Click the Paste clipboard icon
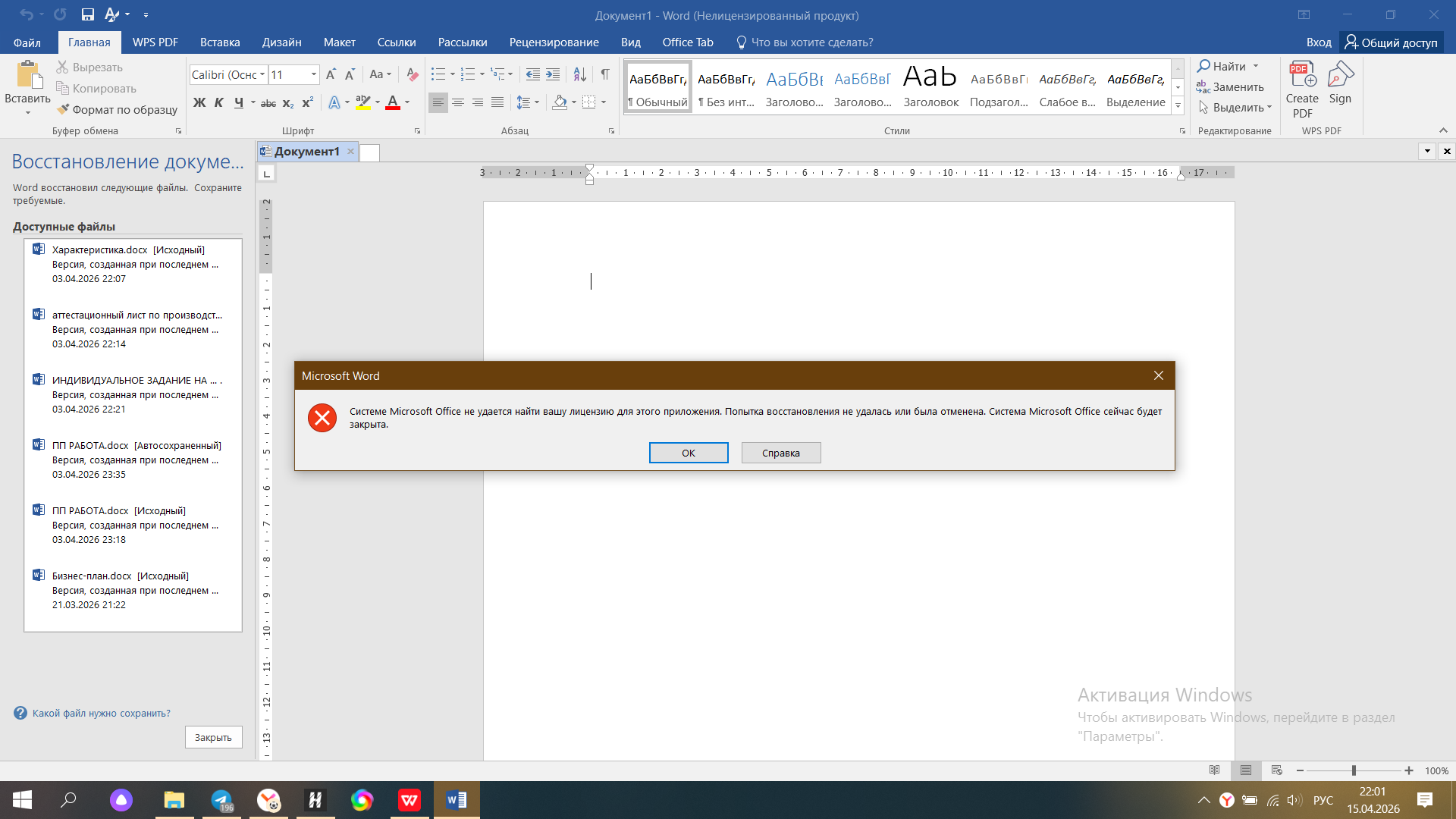 coord(28,76)
